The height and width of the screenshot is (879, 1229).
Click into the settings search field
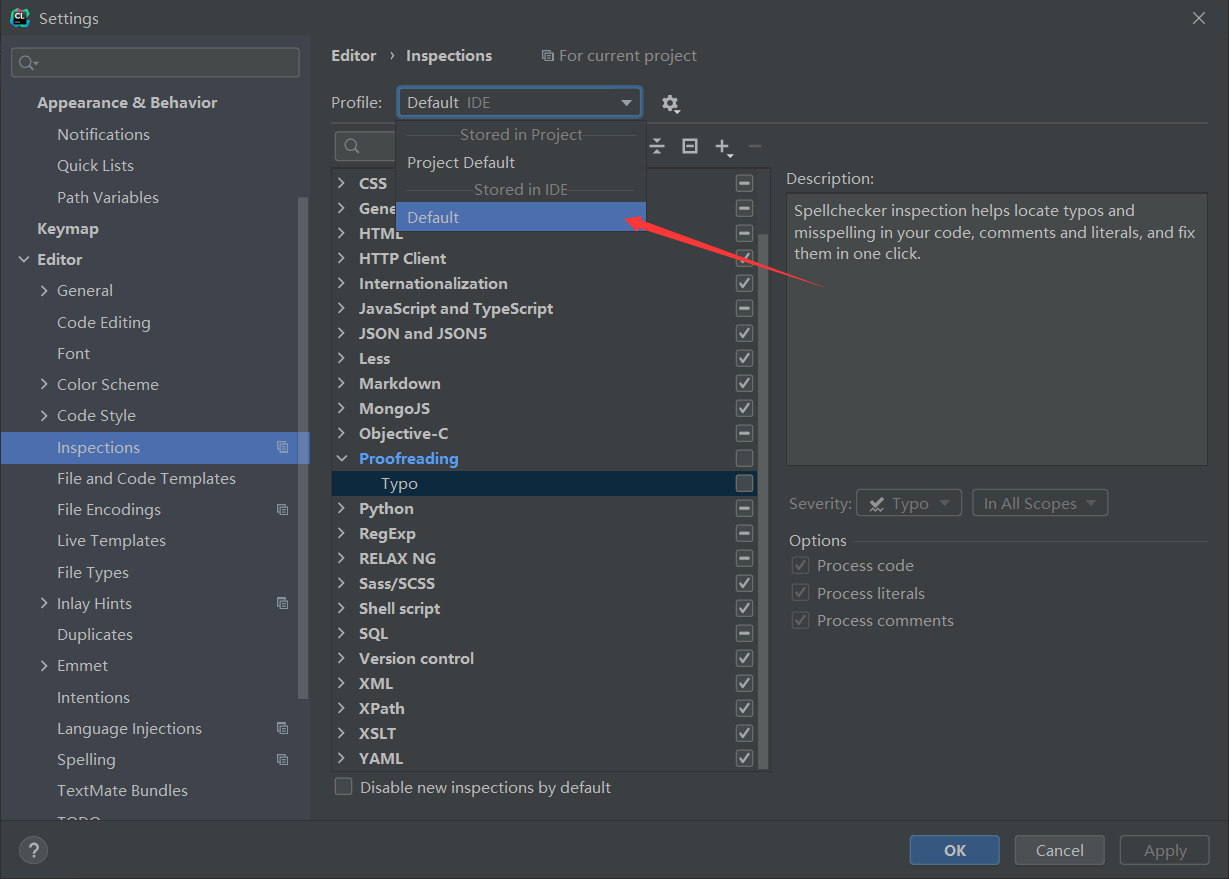click(x=155, y=62)
